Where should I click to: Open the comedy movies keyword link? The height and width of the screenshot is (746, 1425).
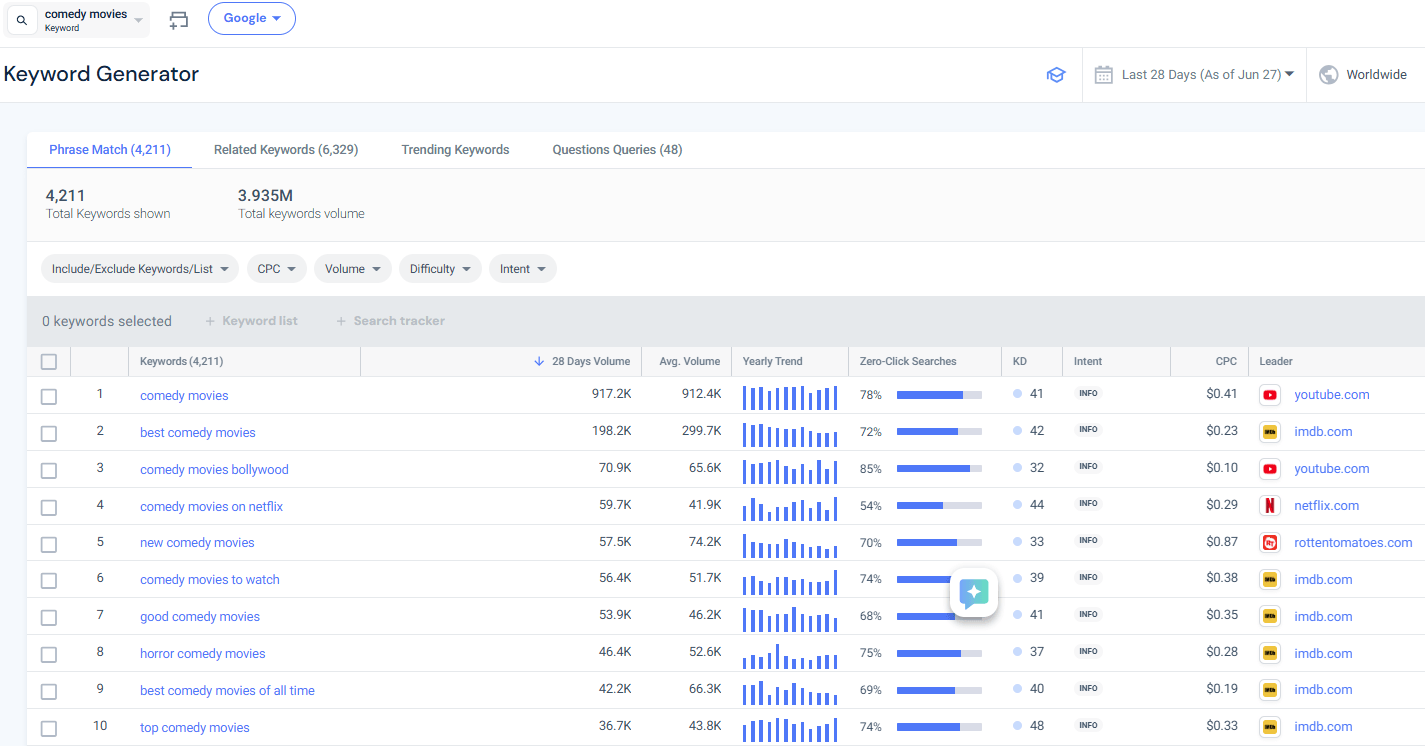tap(184, 396)
